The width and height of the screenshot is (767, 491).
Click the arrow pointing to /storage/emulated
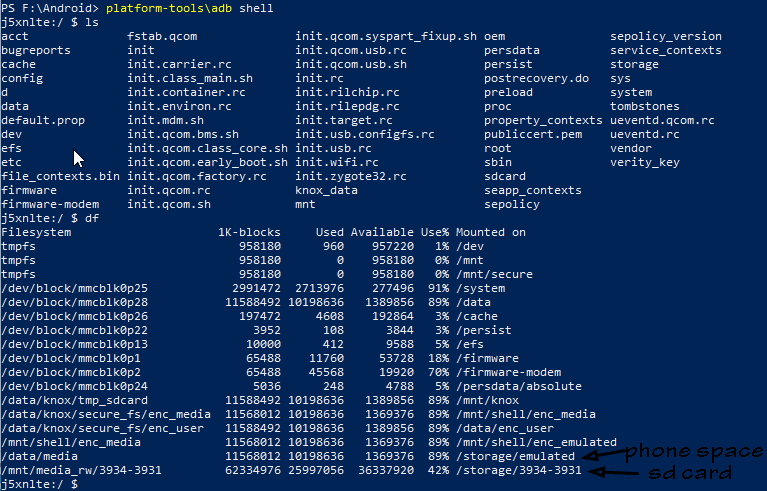point(602,455)
